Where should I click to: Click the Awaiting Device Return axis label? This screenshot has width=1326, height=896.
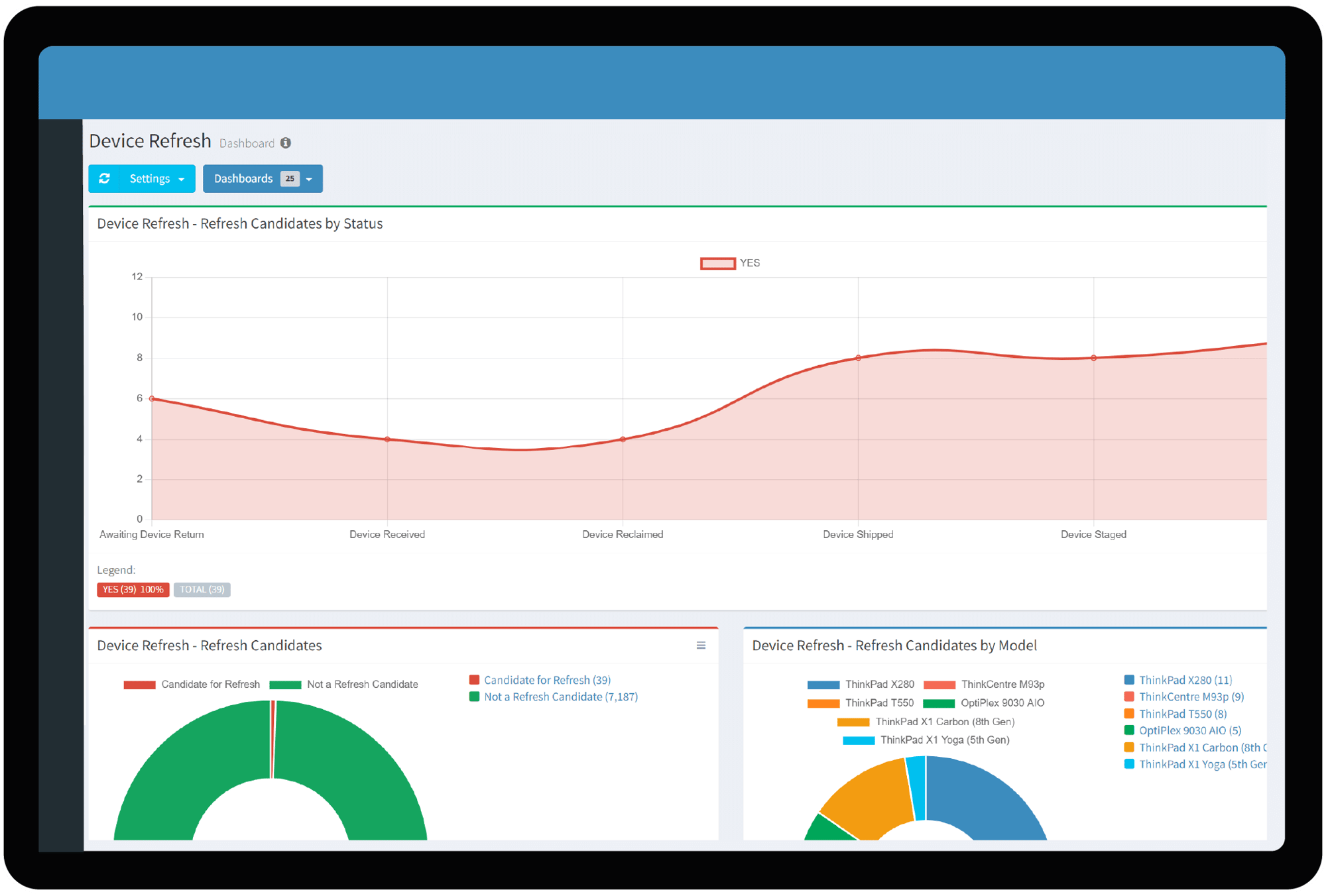(x=152, y=535)
